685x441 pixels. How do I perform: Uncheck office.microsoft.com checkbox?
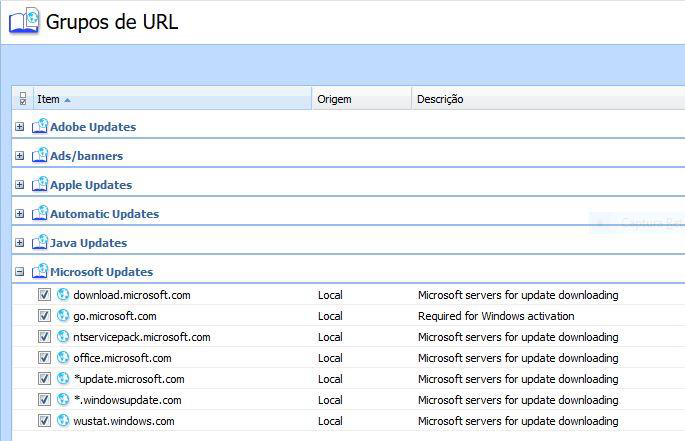click(44, 358)
